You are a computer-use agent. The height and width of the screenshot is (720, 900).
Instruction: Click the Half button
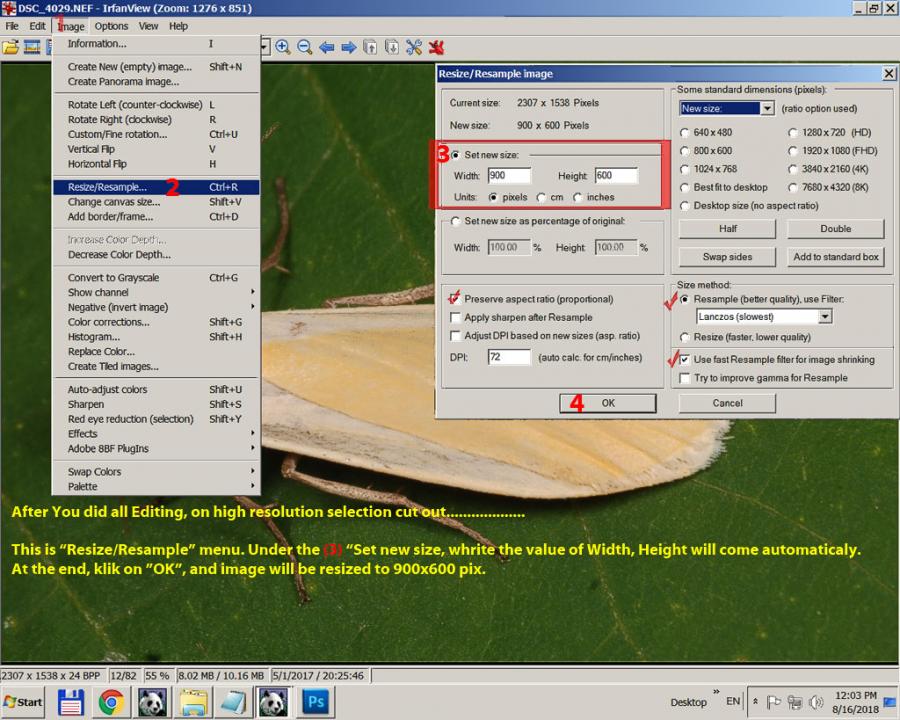click(x=727, y=229)
